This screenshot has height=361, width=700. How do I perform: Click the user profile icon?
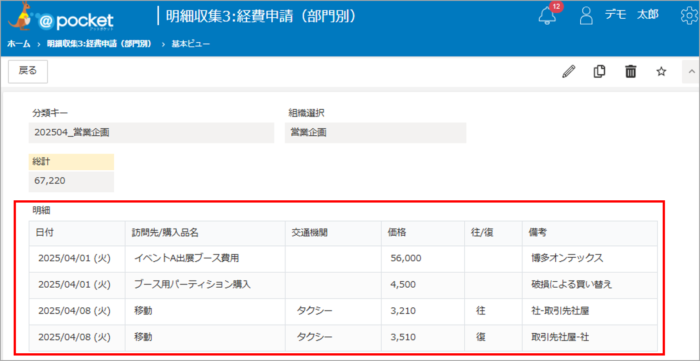pos(586,16)
